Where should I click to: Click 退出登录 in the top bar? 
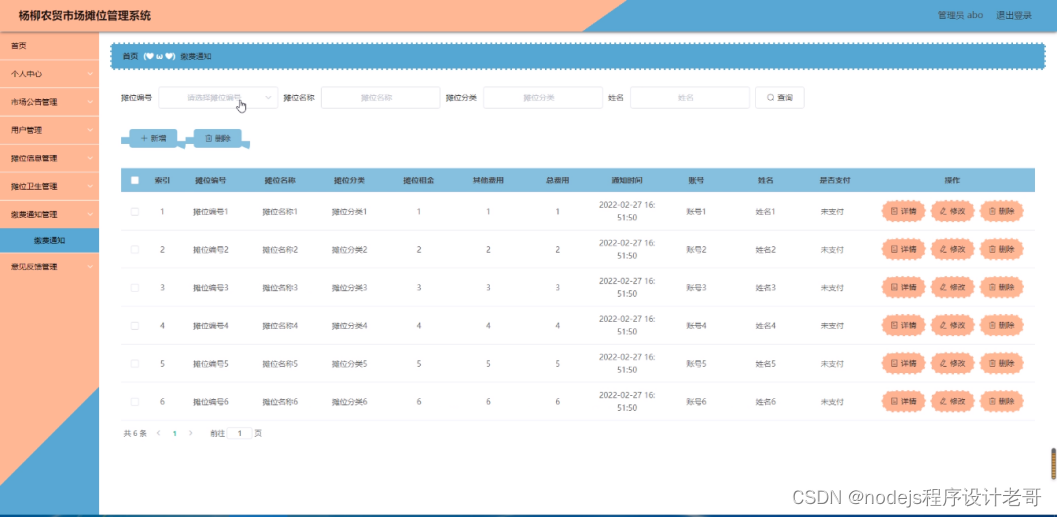(1014, 16)
